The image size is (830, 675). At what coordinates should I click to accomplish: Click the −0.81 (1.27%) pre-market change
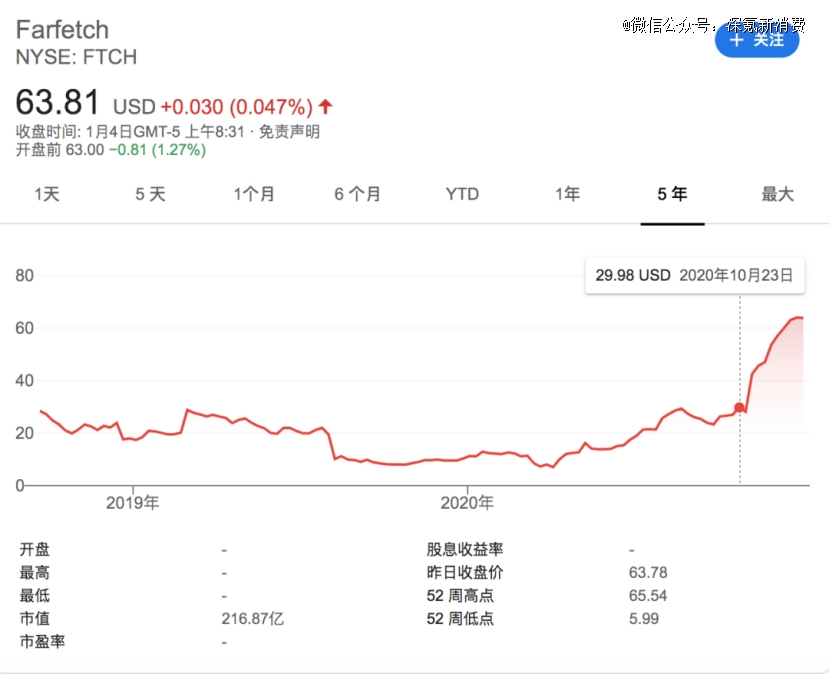point(157,150)
